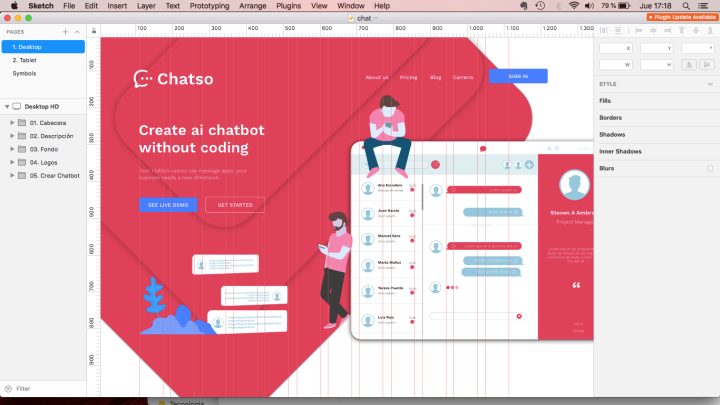Open Spotlight search
Screen dimensions: 720x405
(686, 6)
